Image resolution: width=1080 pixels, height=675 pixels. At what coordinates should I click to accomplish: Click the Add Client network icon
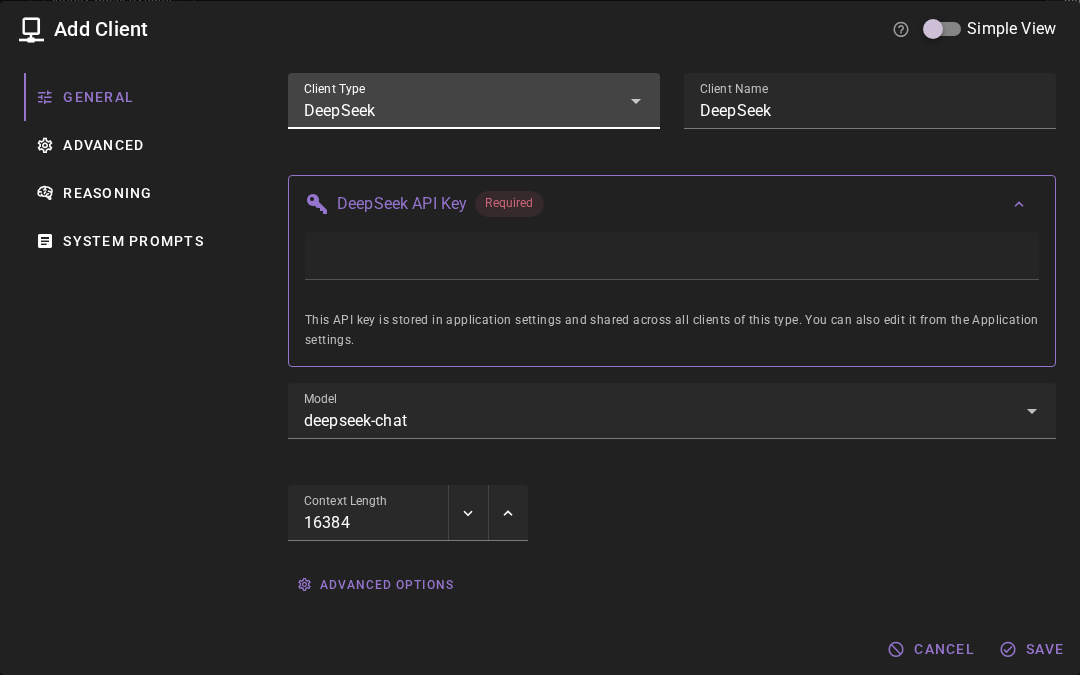coord(31,30)
